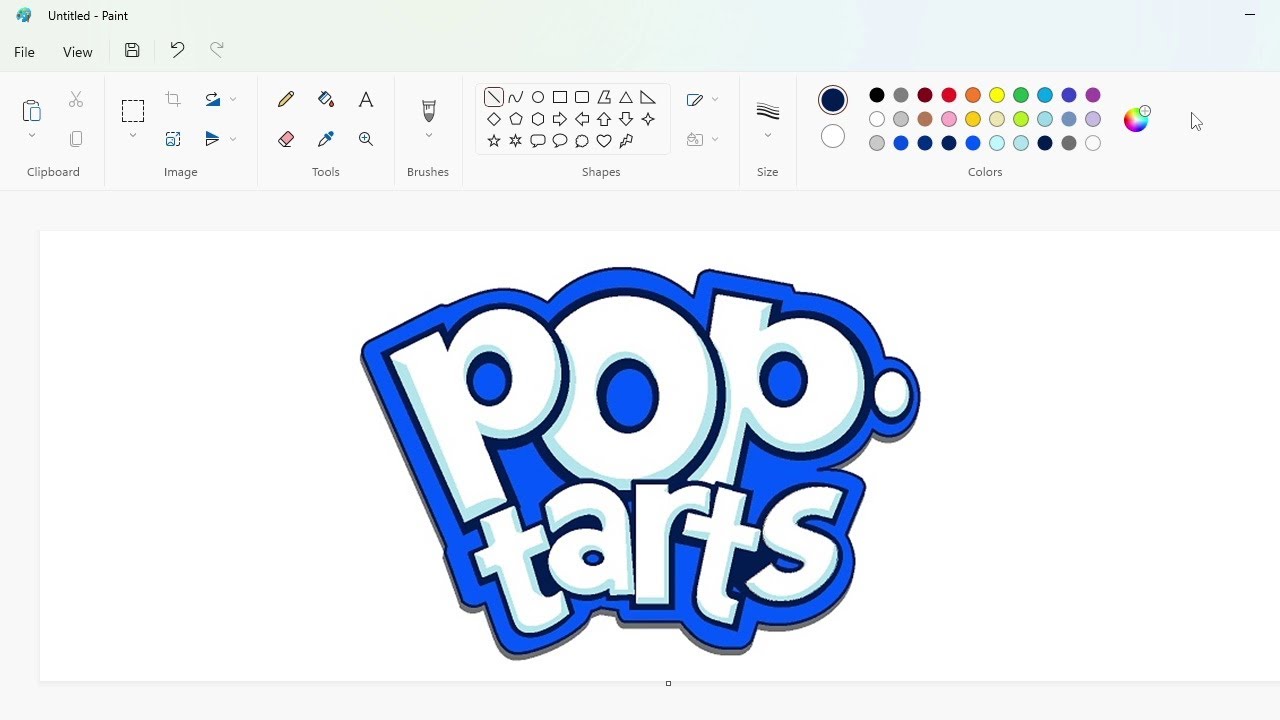Image resolution: width=1280 pixels, height=720 pixels.
Task: Select the Five-point star shape
Action: 494,141
